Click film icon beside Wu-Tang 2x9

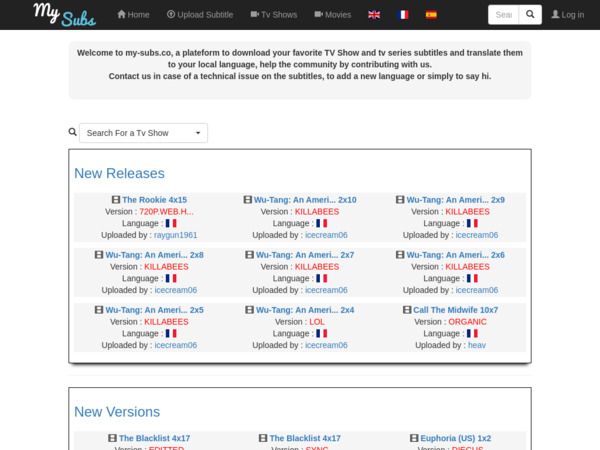(x=400, y=200)
